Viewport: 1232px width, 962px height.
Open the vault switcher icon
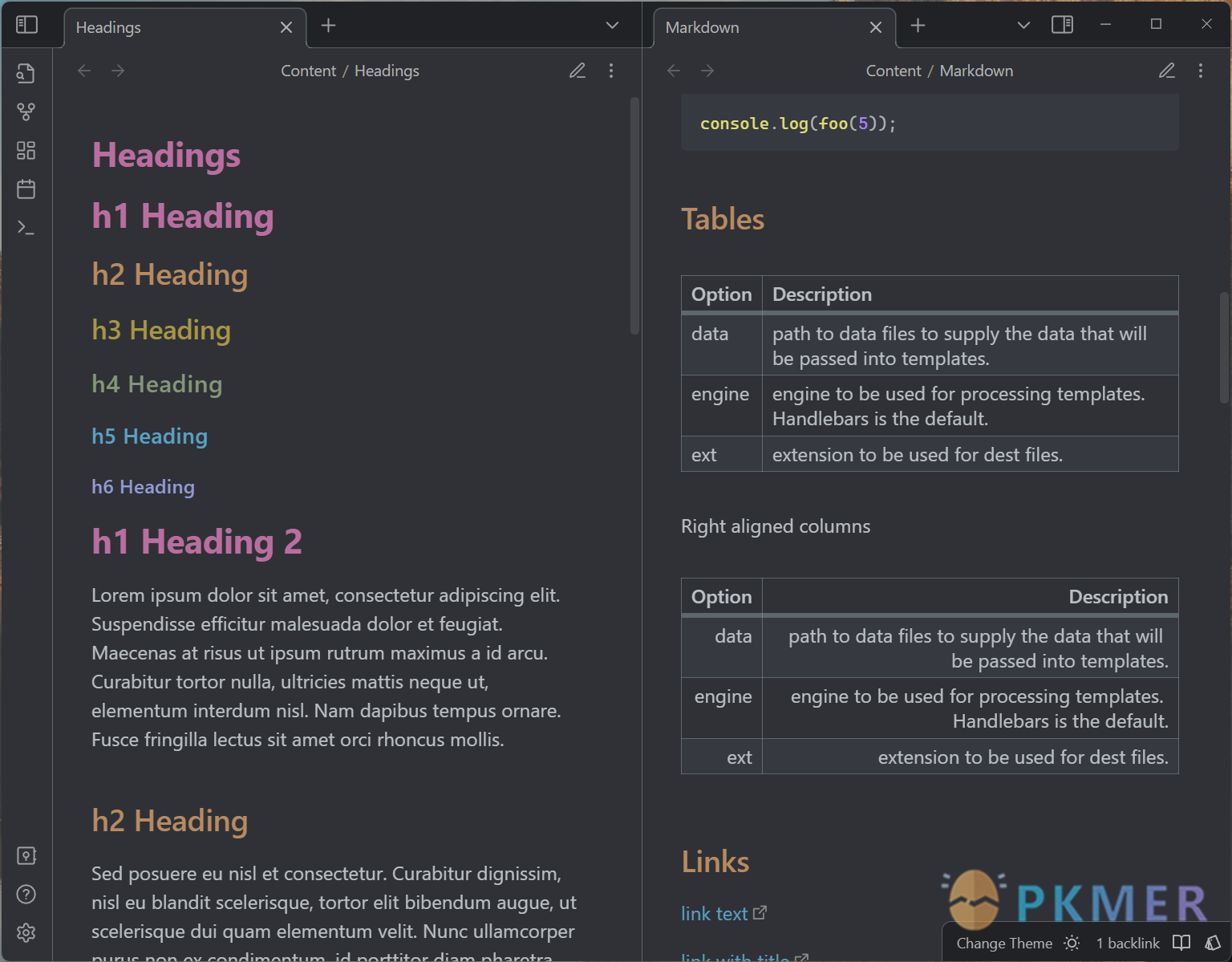point(26,856)
